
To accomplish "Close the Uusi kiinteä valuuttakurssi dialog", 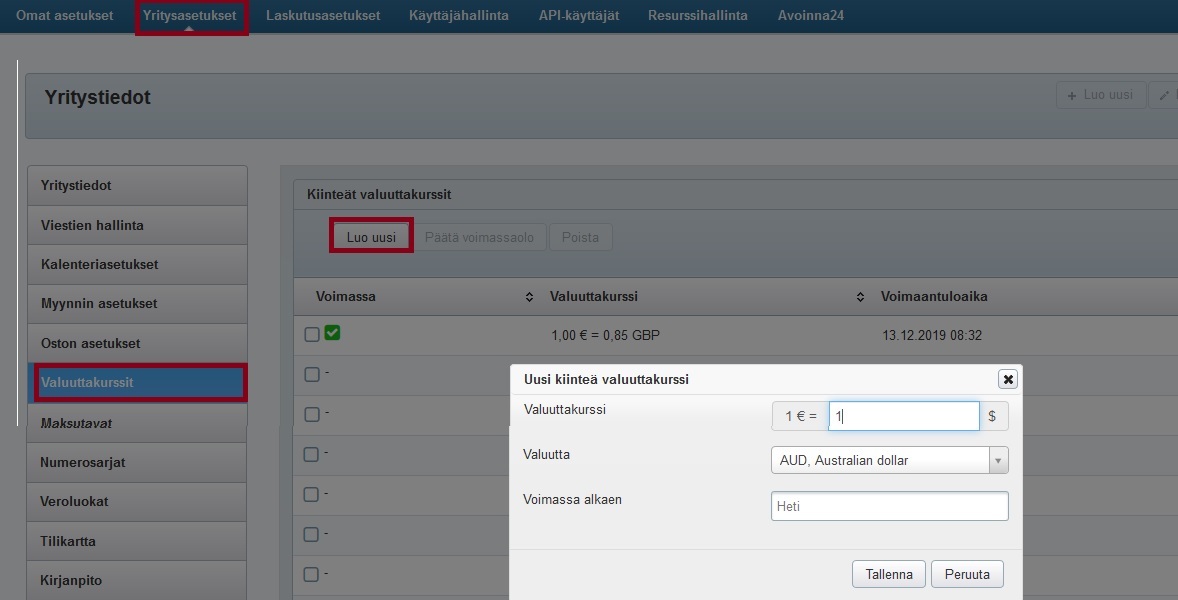I will point(1008,379).
